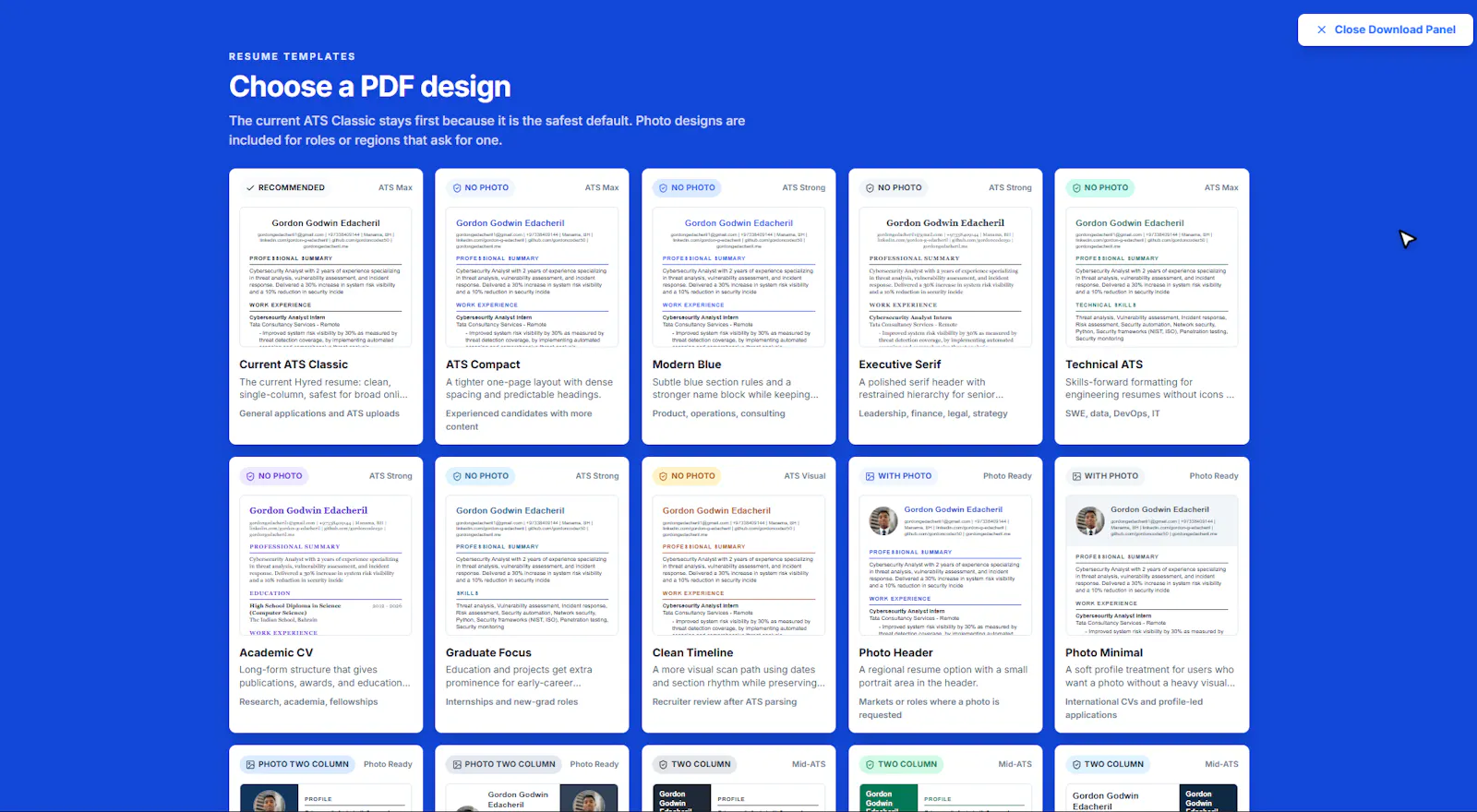
Task: Click the 'Long-form structure' description on Academic CV
Action: point(324,676)
